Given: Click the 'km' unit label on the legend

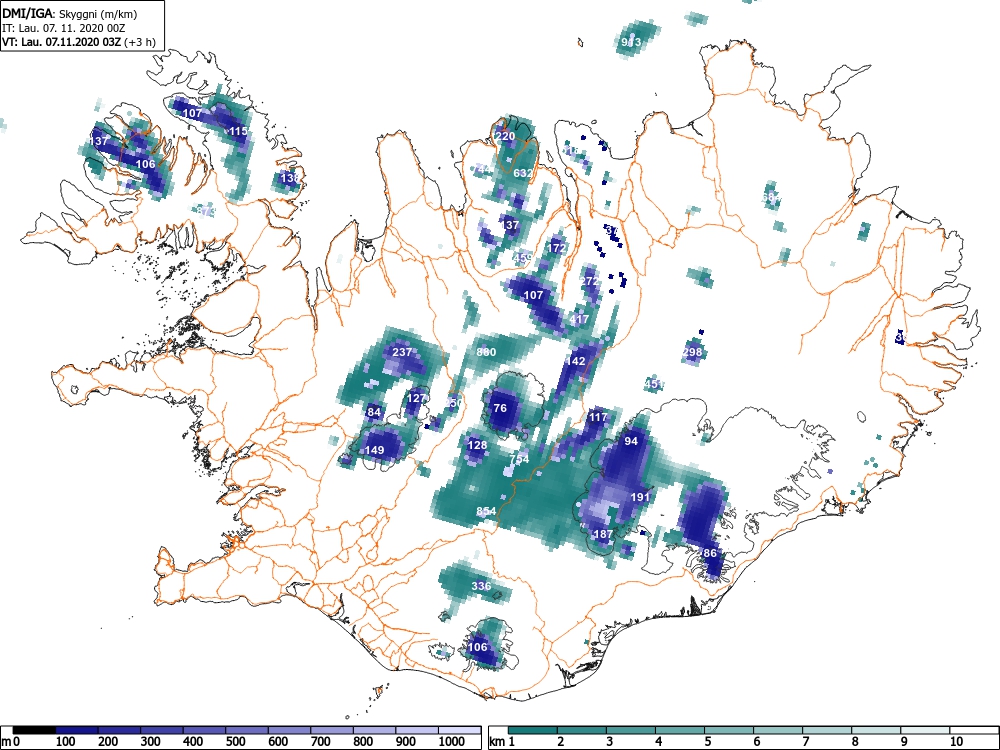Looking at the screenshot, I should (x=497, y=742).
